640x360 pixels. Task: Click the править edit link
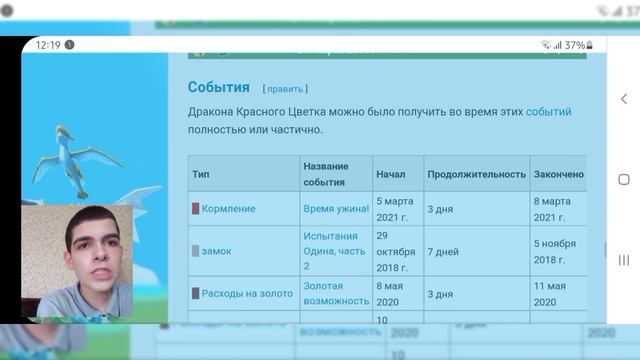point(285,89)
